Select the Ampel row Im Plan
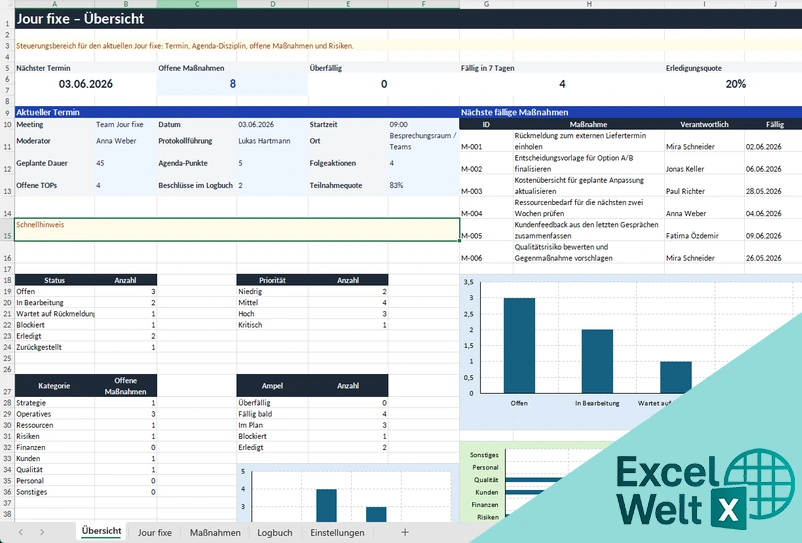 pos(312,425)
